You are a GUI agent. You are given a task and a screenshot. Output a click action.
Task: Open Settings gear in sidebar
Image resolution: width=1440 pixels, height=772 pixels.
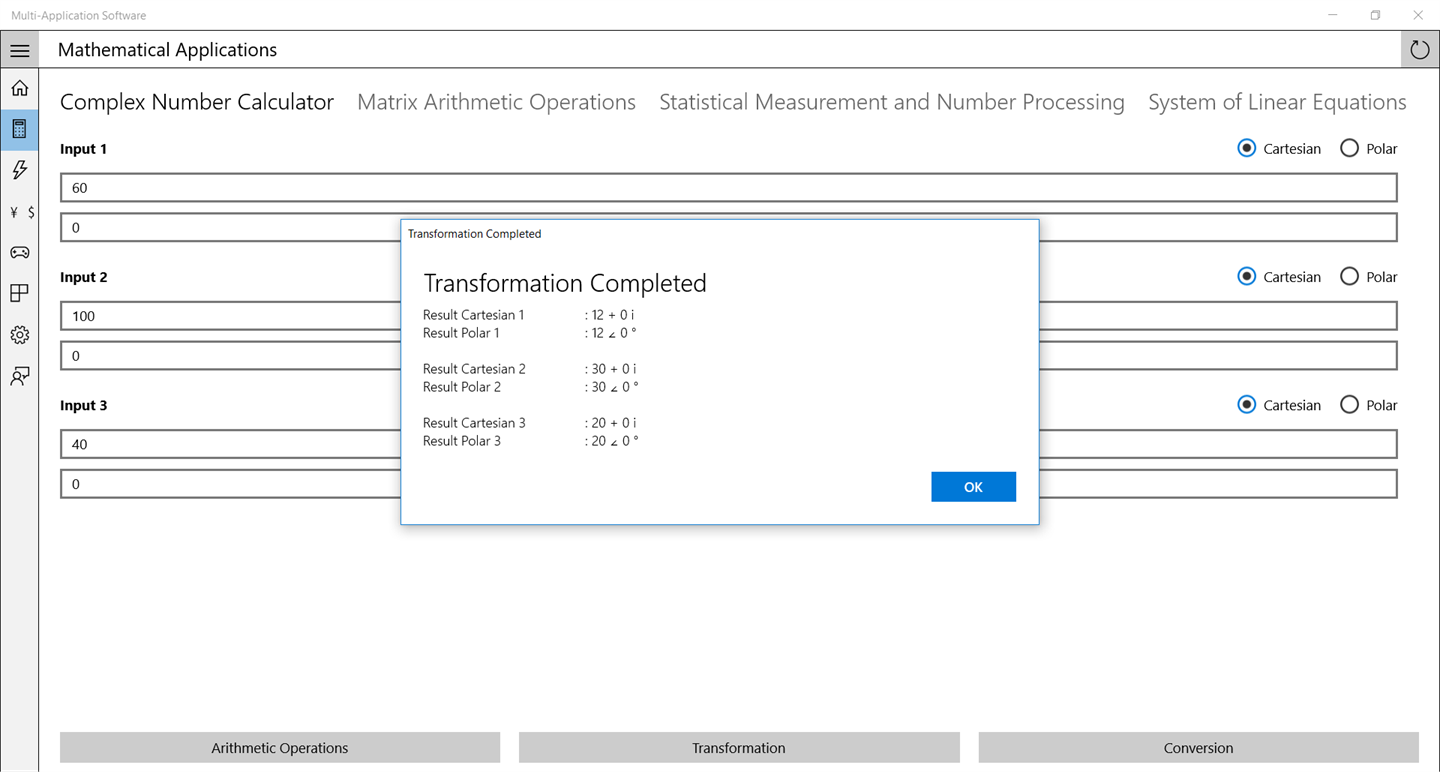[19, 335]
